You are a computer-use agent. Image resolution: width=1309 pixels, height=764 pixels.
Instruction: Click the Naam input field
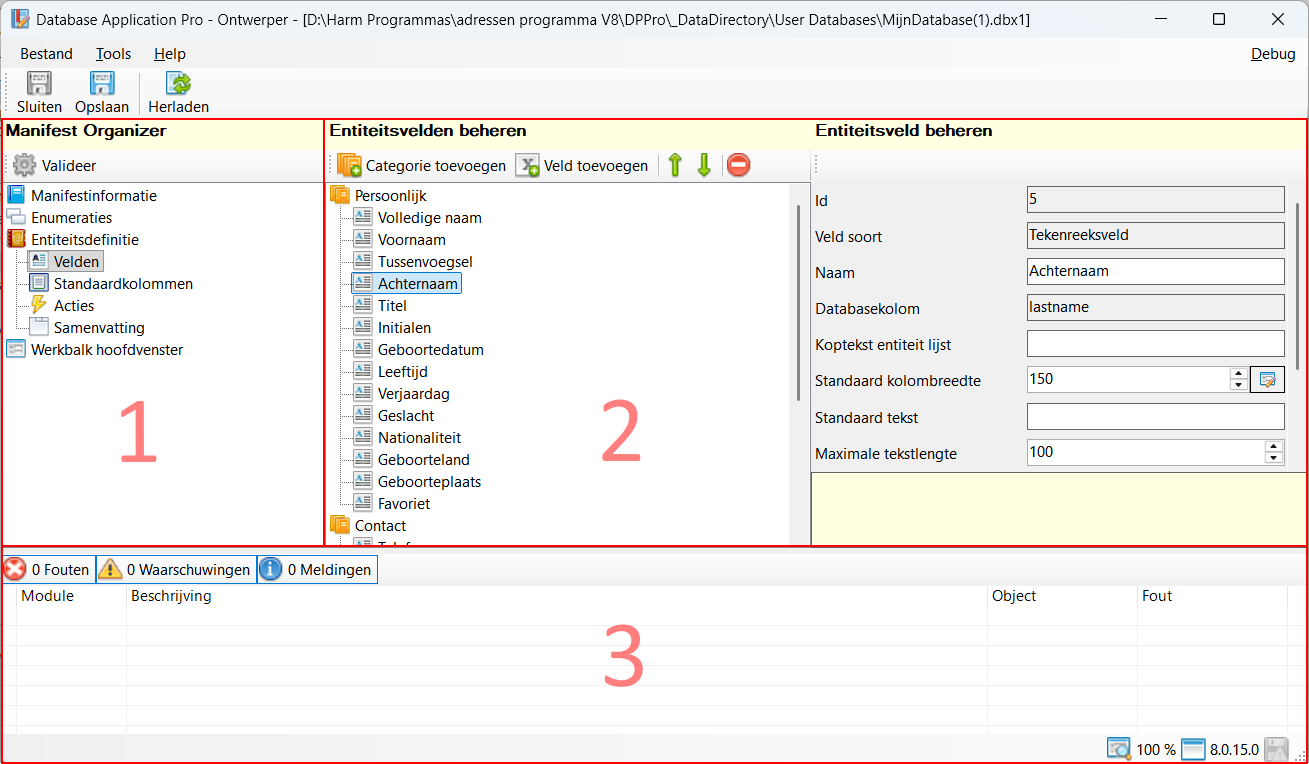click(x=1155, y=272)
